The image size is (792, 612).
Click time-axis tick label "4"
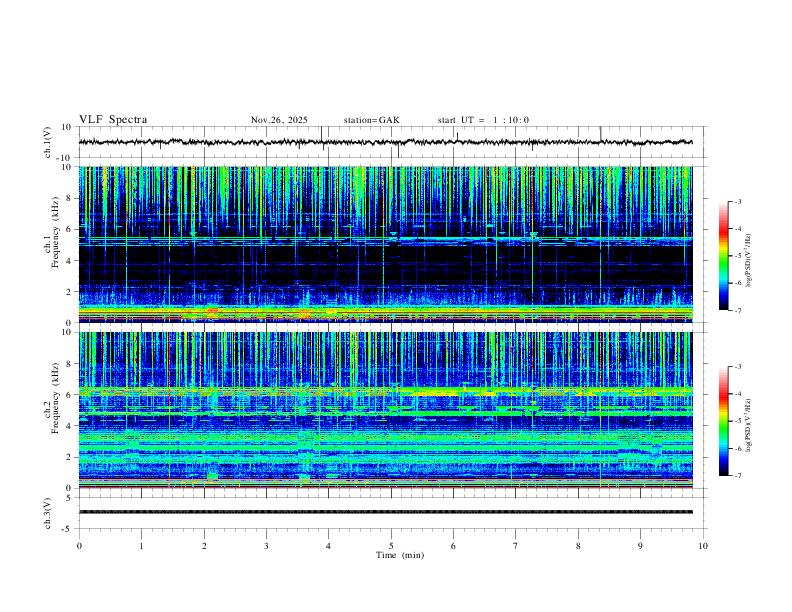point(328,546)
